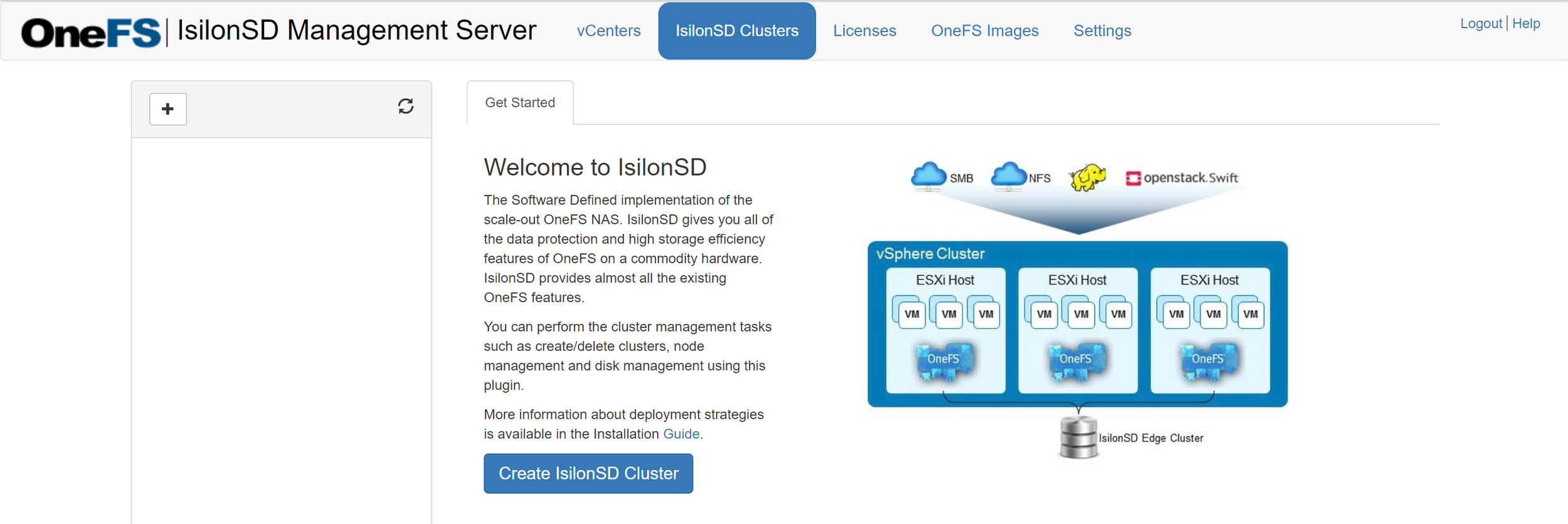The width and height of the screenshot is (1568, 524).
Task: Go to the Licenses tab
Action: point(864,31)
